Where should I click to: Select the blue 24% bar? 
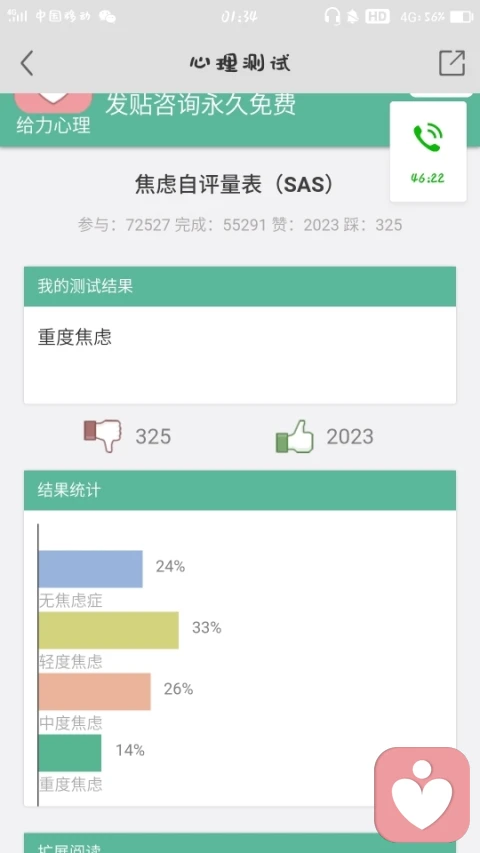pos(90,569)
